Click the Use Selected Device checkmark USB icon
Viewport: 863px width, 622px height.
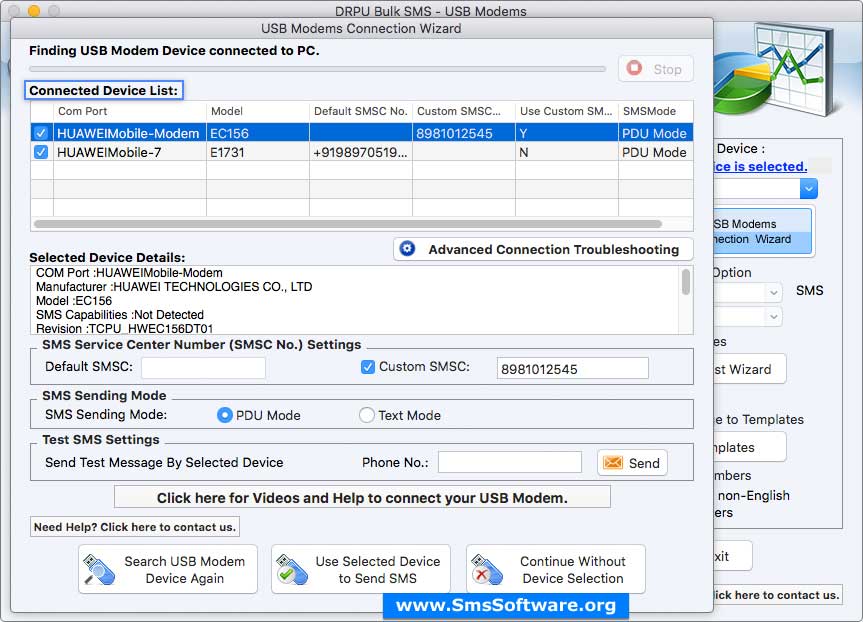292,570
